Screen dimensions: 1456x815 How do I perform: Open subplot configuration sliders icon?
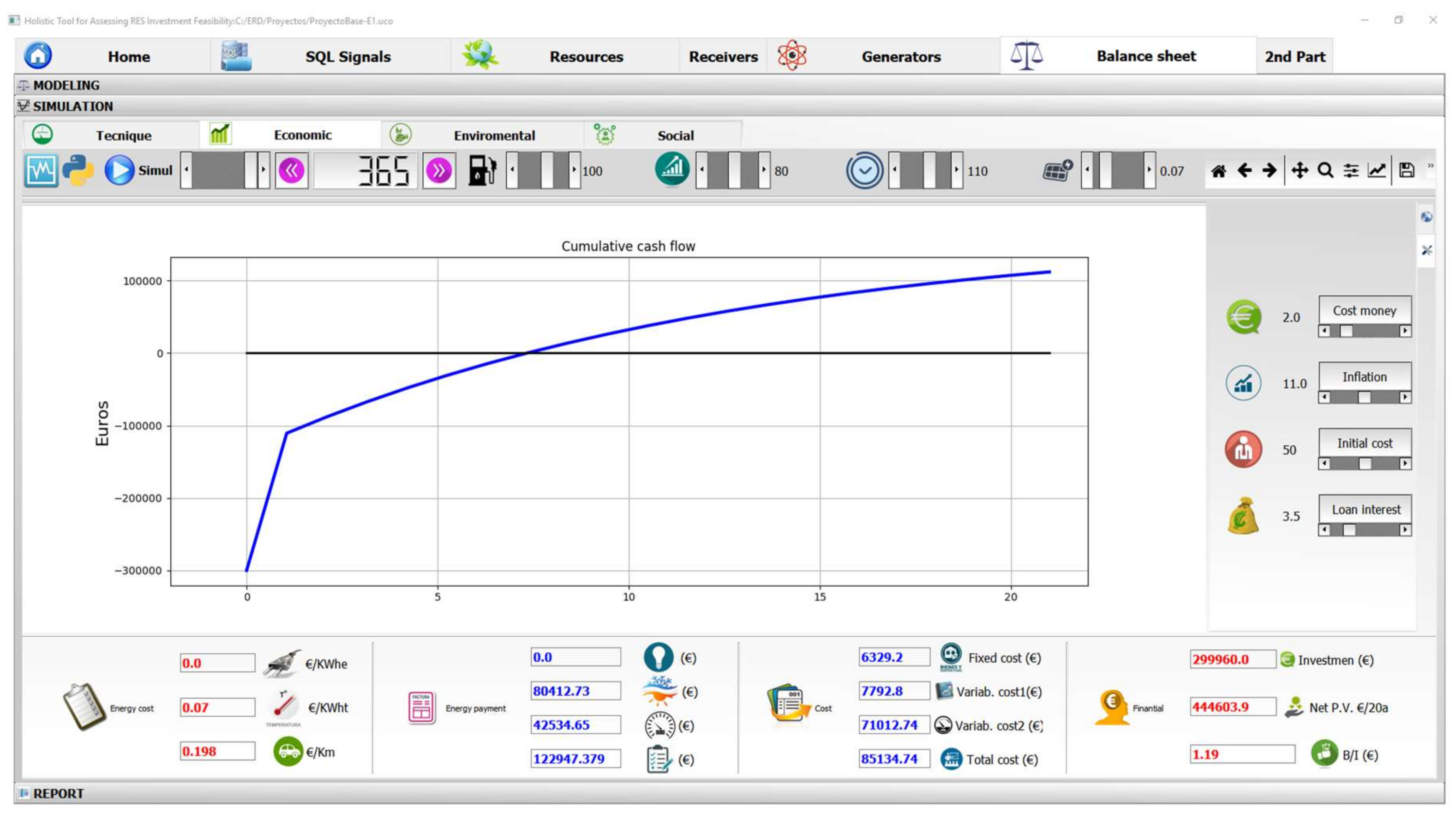pyautogui.click(x=1351, y=170)
